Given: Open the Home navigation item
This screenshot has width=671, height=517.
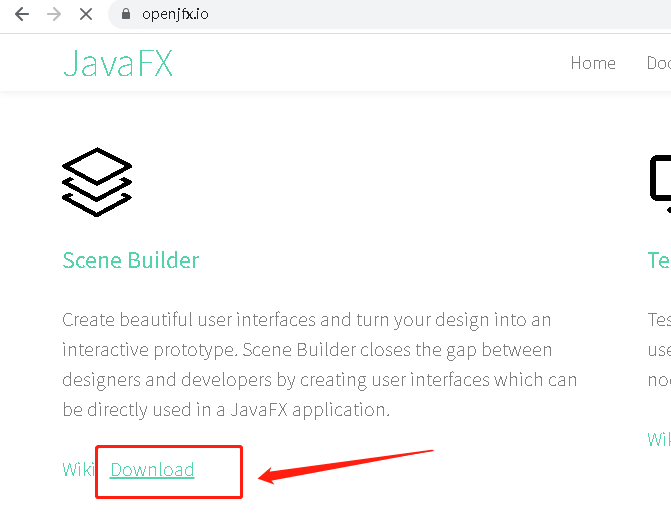Looking at the screenshot, I should click(x=593, y=63).
